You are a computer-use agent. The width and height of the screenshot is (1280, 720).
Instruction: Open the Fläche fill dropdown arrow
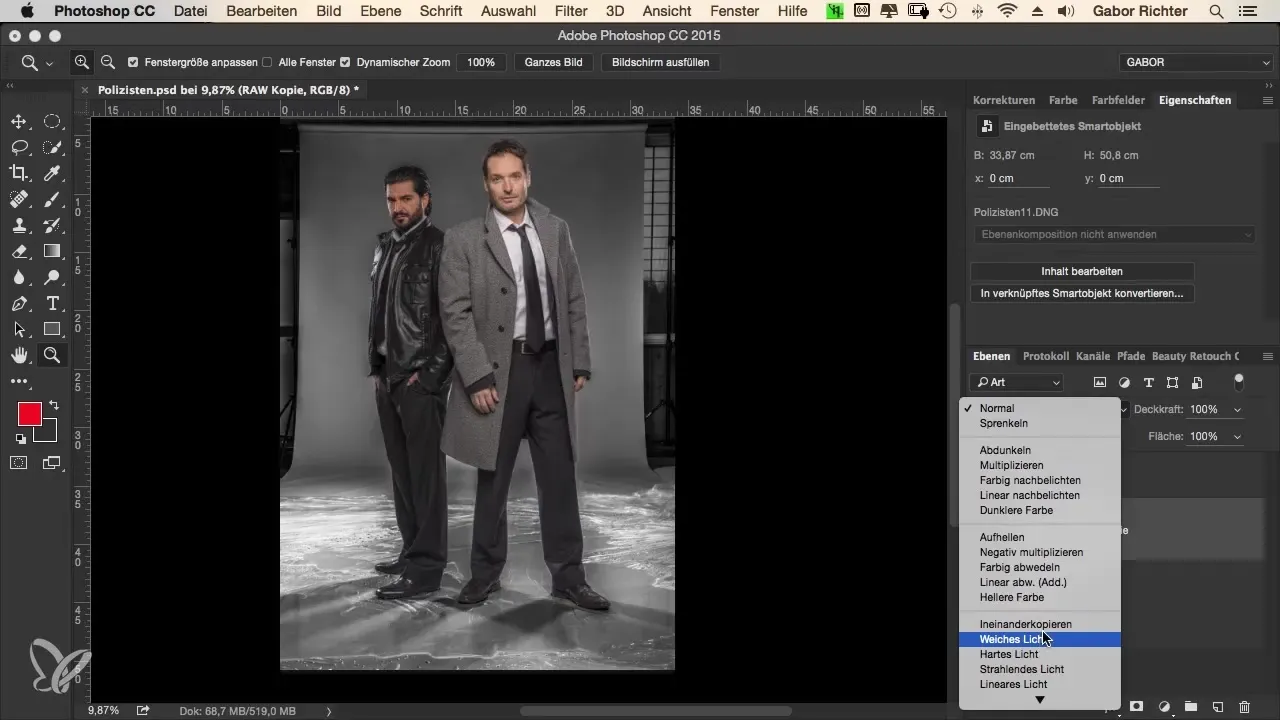coord(1238,437)
